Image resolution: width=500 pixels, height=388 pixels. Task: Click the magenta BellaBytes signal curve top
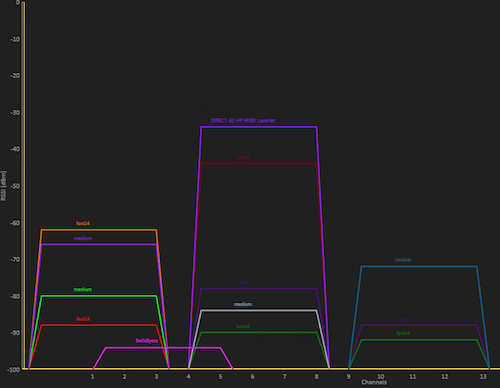coord(163,348)
